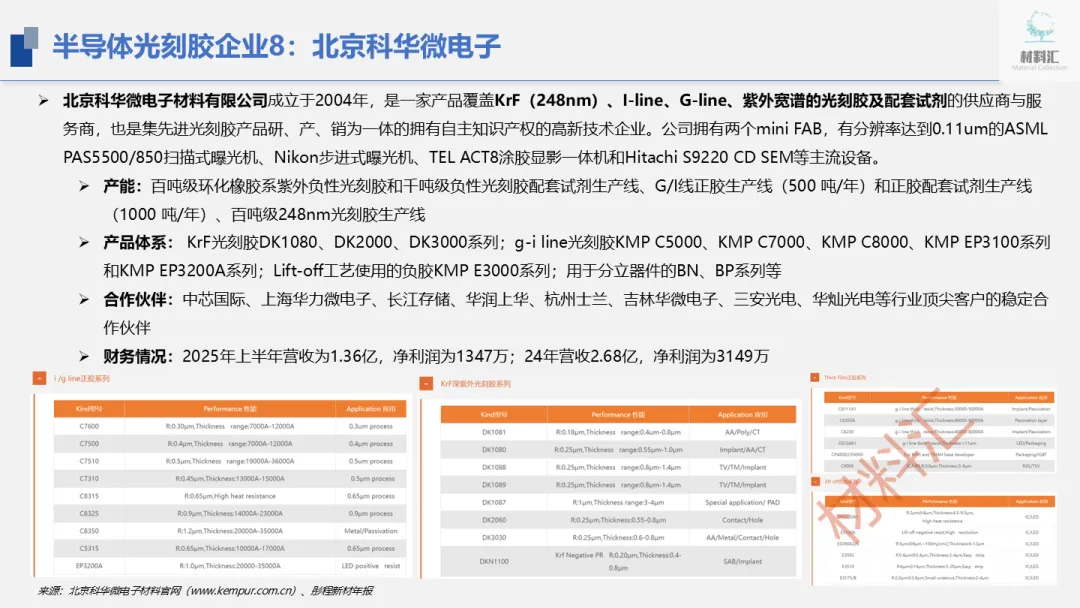Click the blue square icon beside the title

pyautogui.click(x=24, y=47)
